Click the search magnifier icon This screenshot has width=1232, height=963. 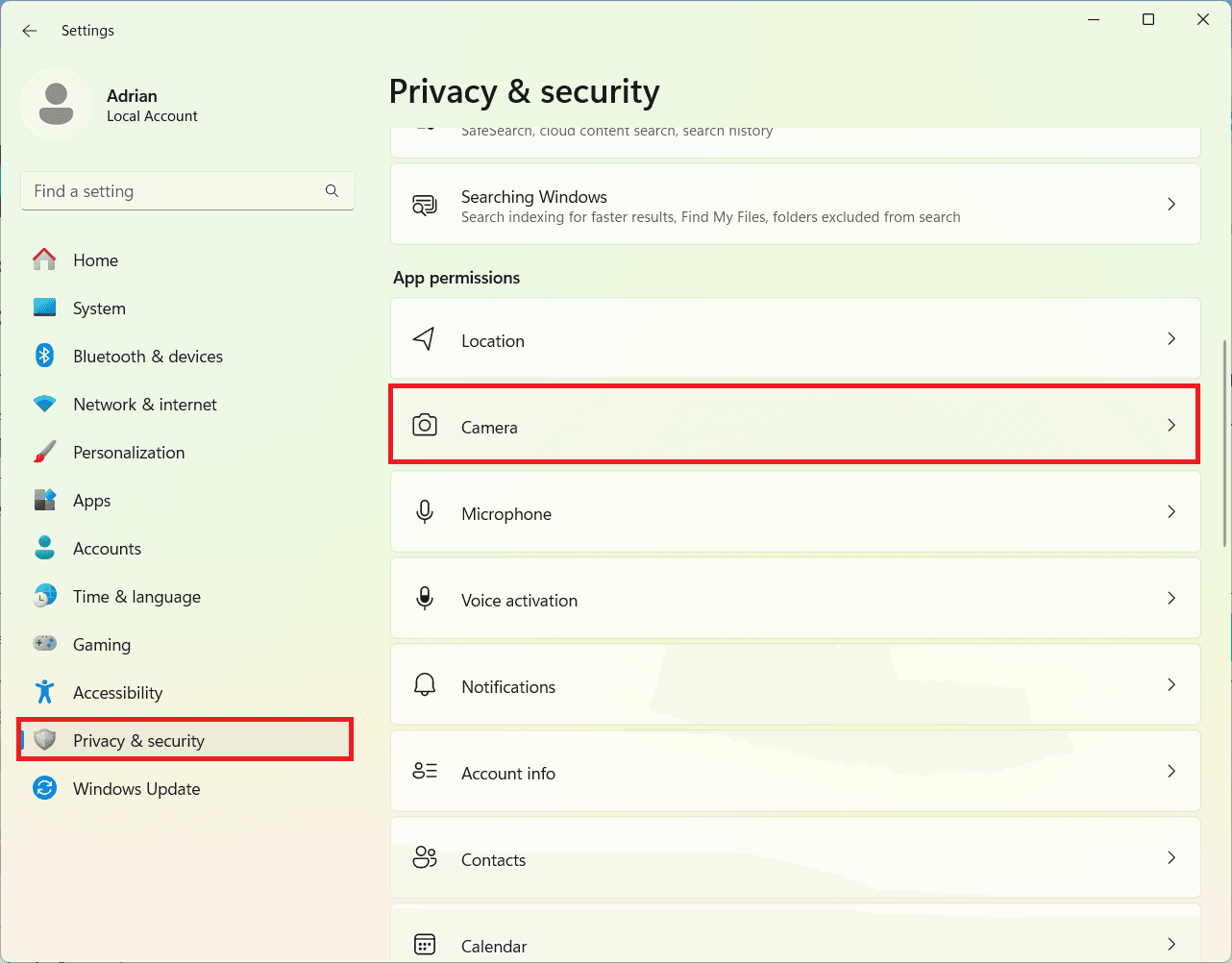click(x=332, y=190)
